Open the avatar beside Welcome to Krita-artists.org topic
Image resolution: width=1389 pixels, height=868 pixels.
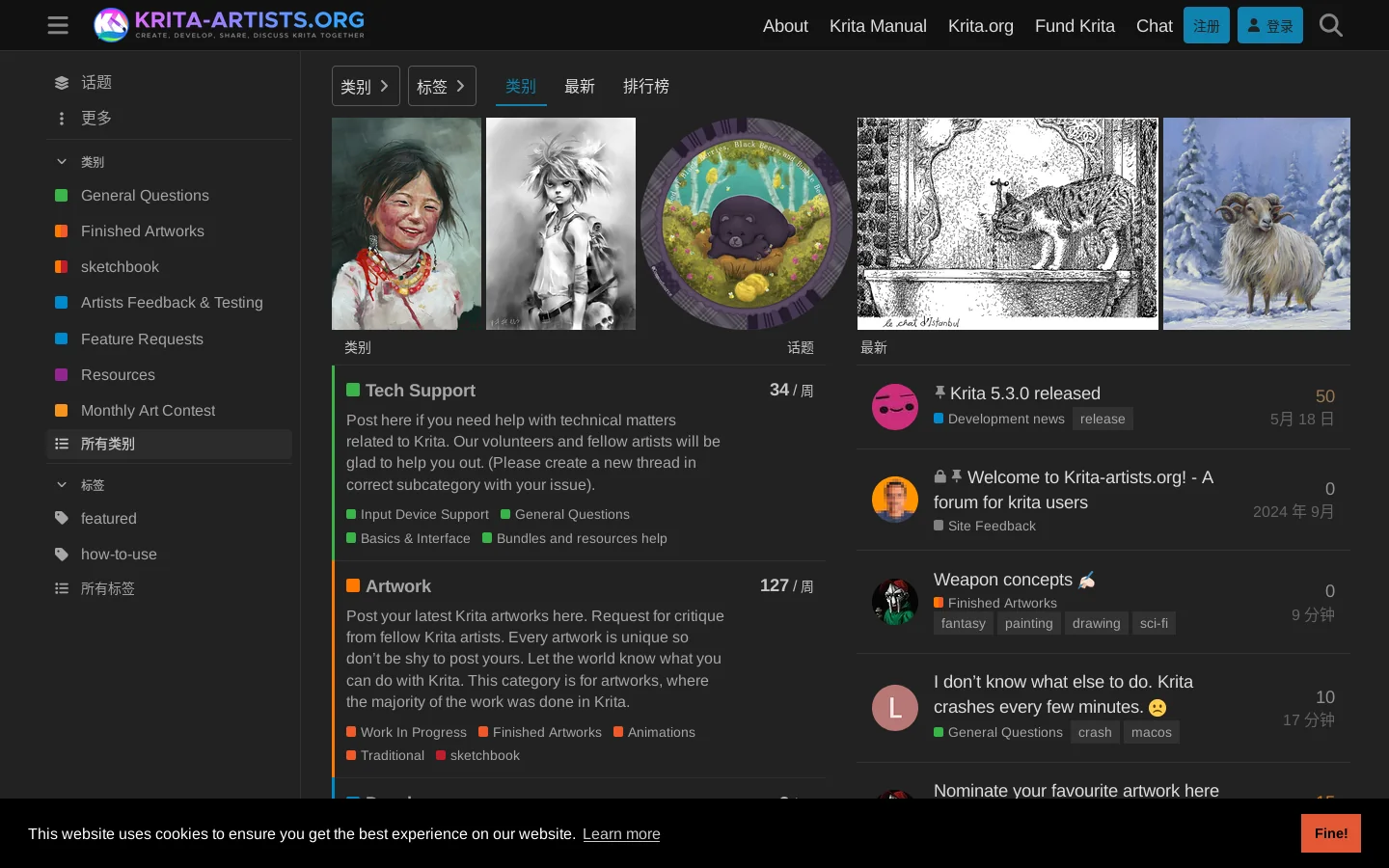point(895,500)
